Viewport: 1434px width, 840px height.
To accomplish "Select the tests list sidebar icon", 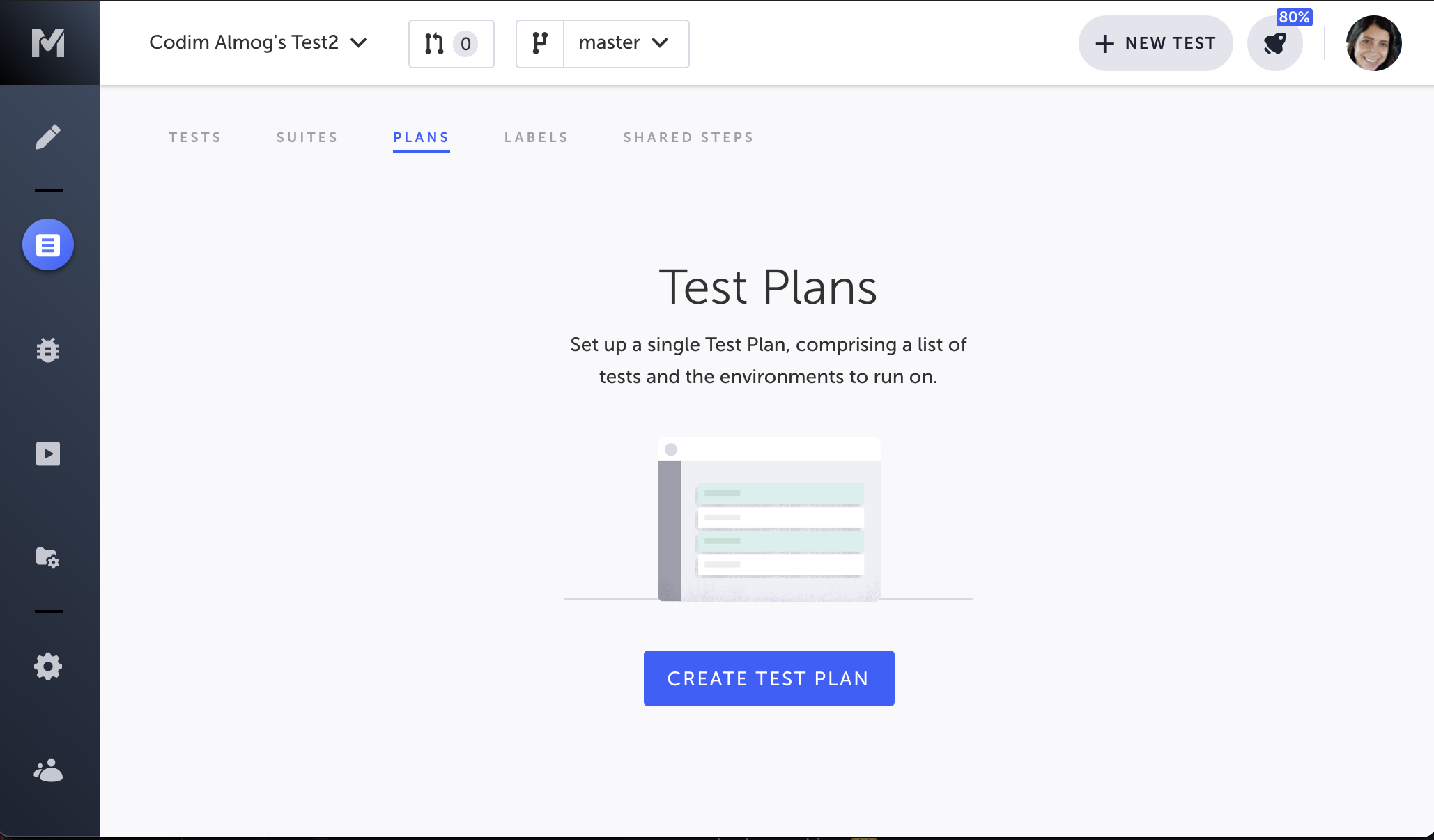I will 48,245.
